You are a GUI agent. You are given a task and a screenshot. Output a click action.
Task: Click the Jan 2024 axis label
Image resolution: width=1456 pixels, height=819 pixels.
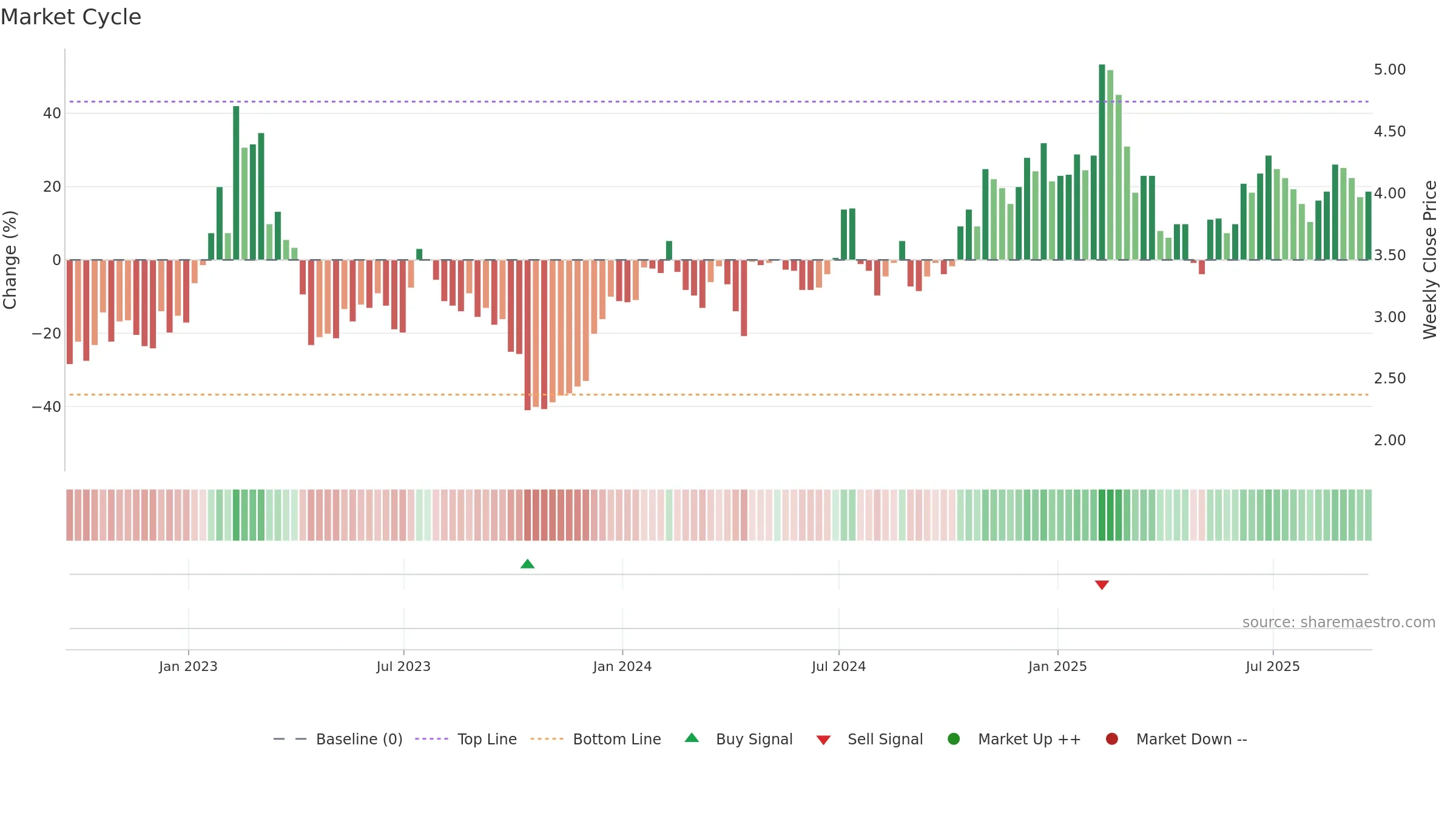coord(622,667)
